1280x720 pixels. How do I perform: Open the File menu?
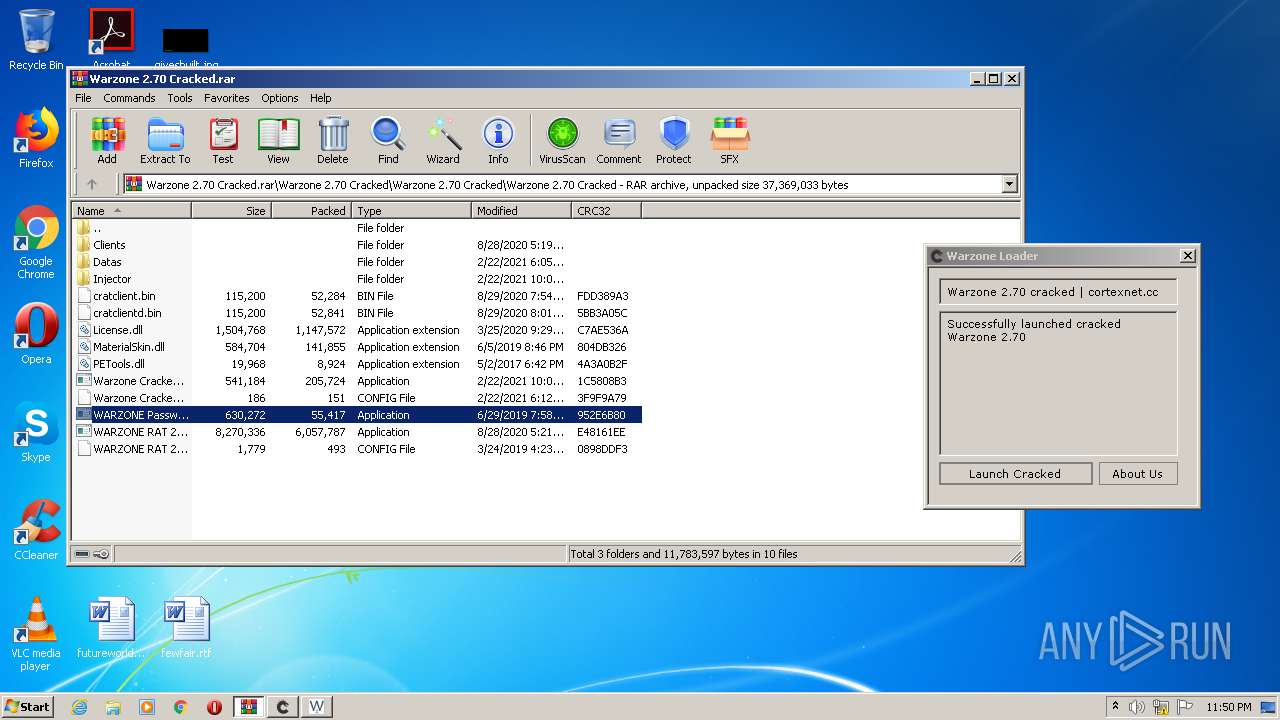tap(83, 98)
